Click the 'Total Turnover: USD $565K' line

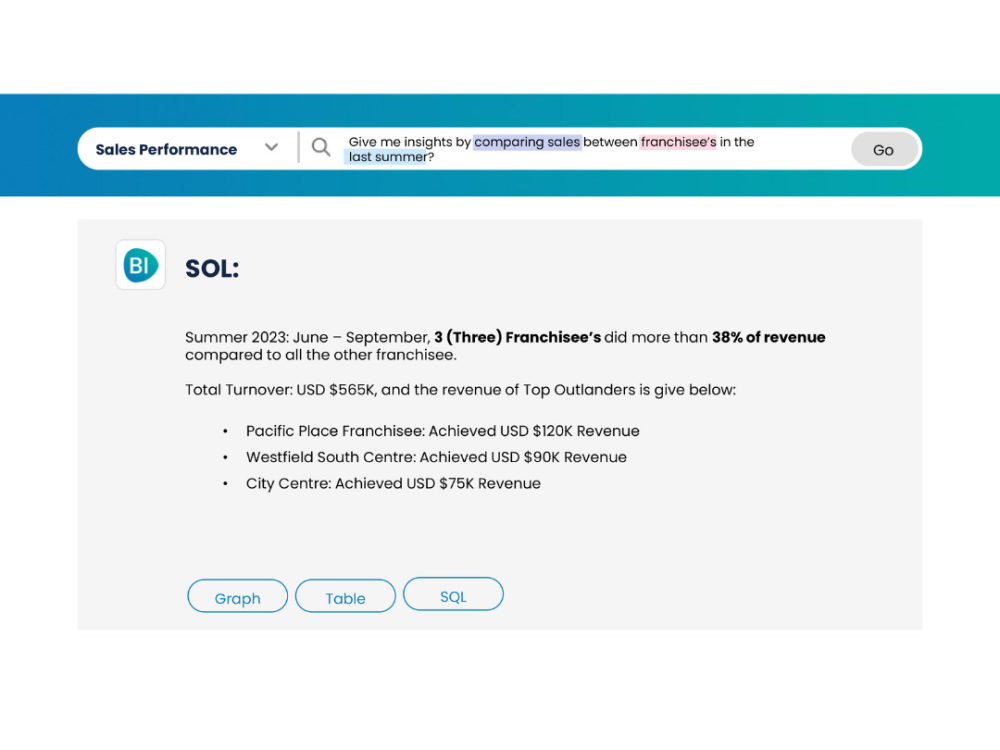coord(460,390)
